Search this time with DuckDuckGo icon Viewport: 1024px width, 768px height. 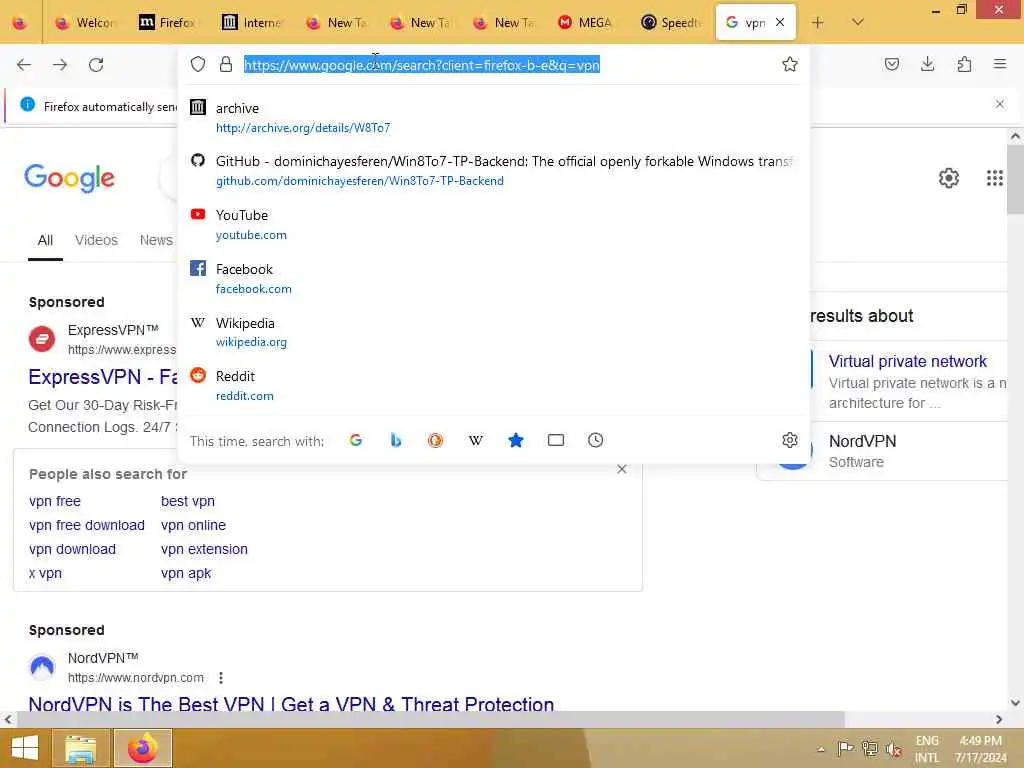coord(436,440)
